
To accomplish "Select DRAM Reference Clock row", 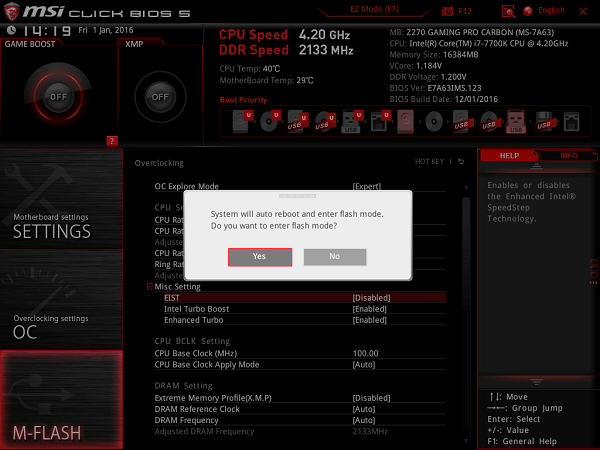I will click(x=300, y=409).
